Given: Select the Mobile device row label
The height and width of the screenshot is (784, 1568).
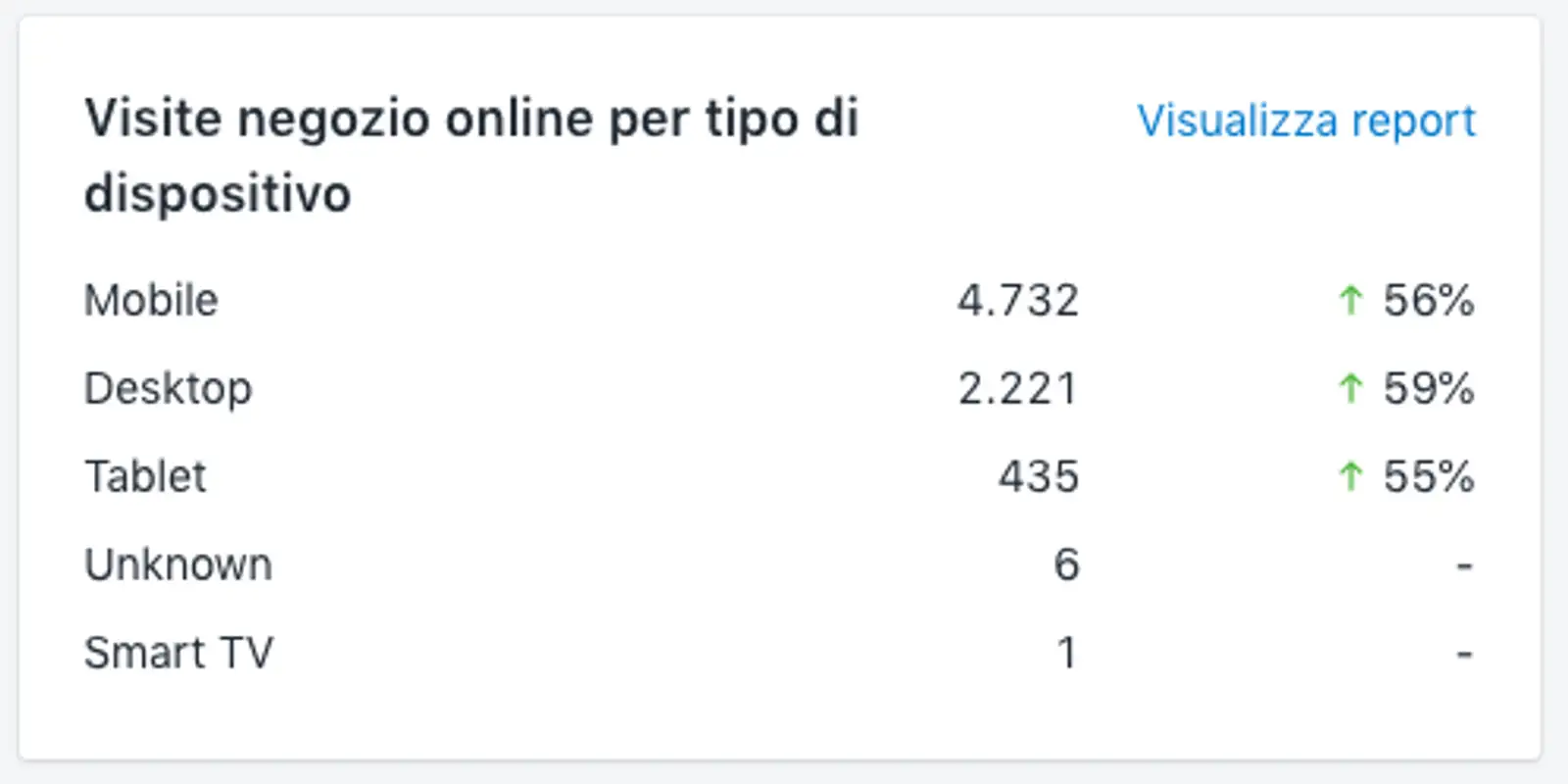Looking at the screenshot, I should [150, 301].
